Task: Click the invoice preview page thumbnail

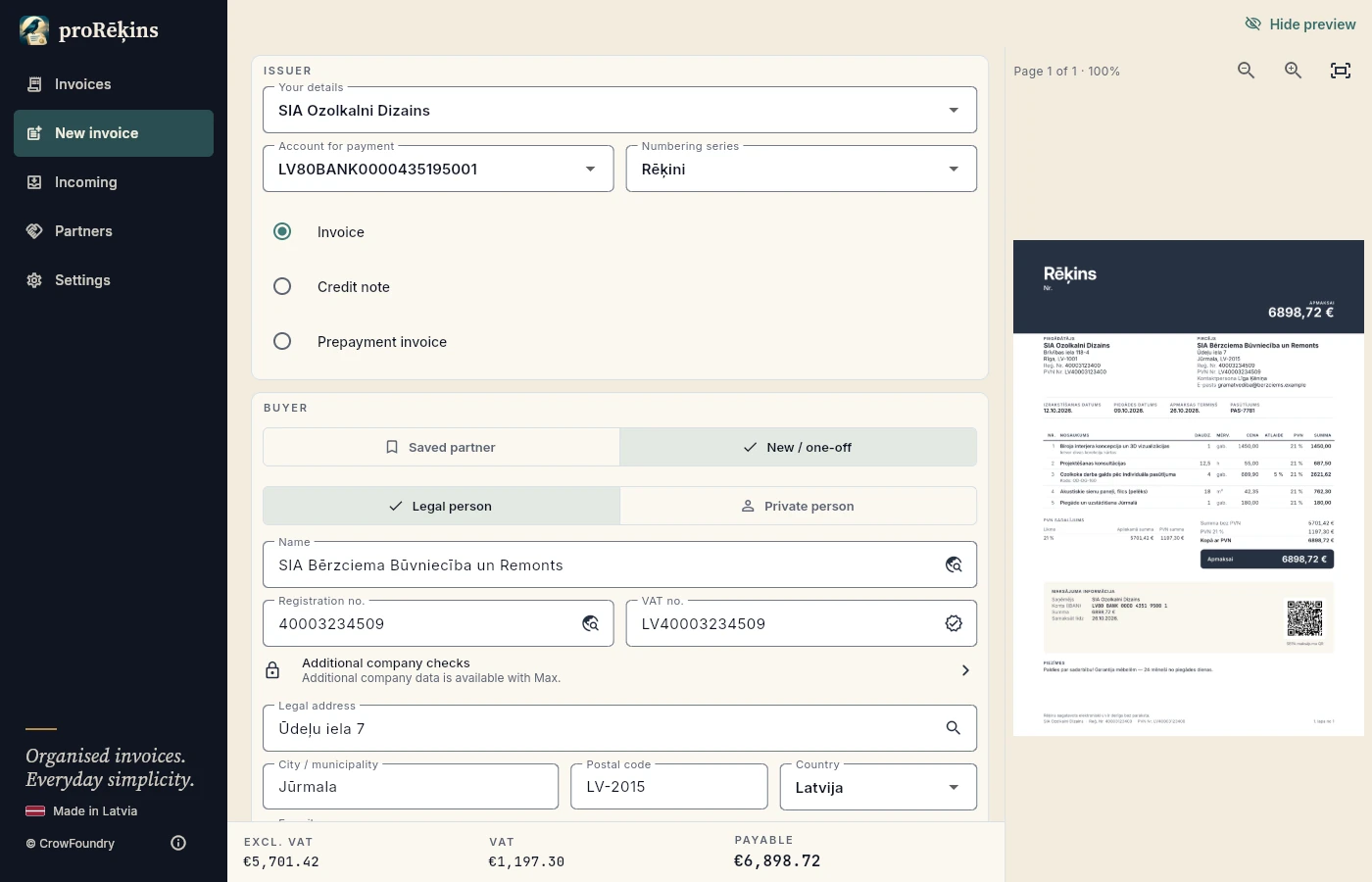Action: tap(1189, 488)
